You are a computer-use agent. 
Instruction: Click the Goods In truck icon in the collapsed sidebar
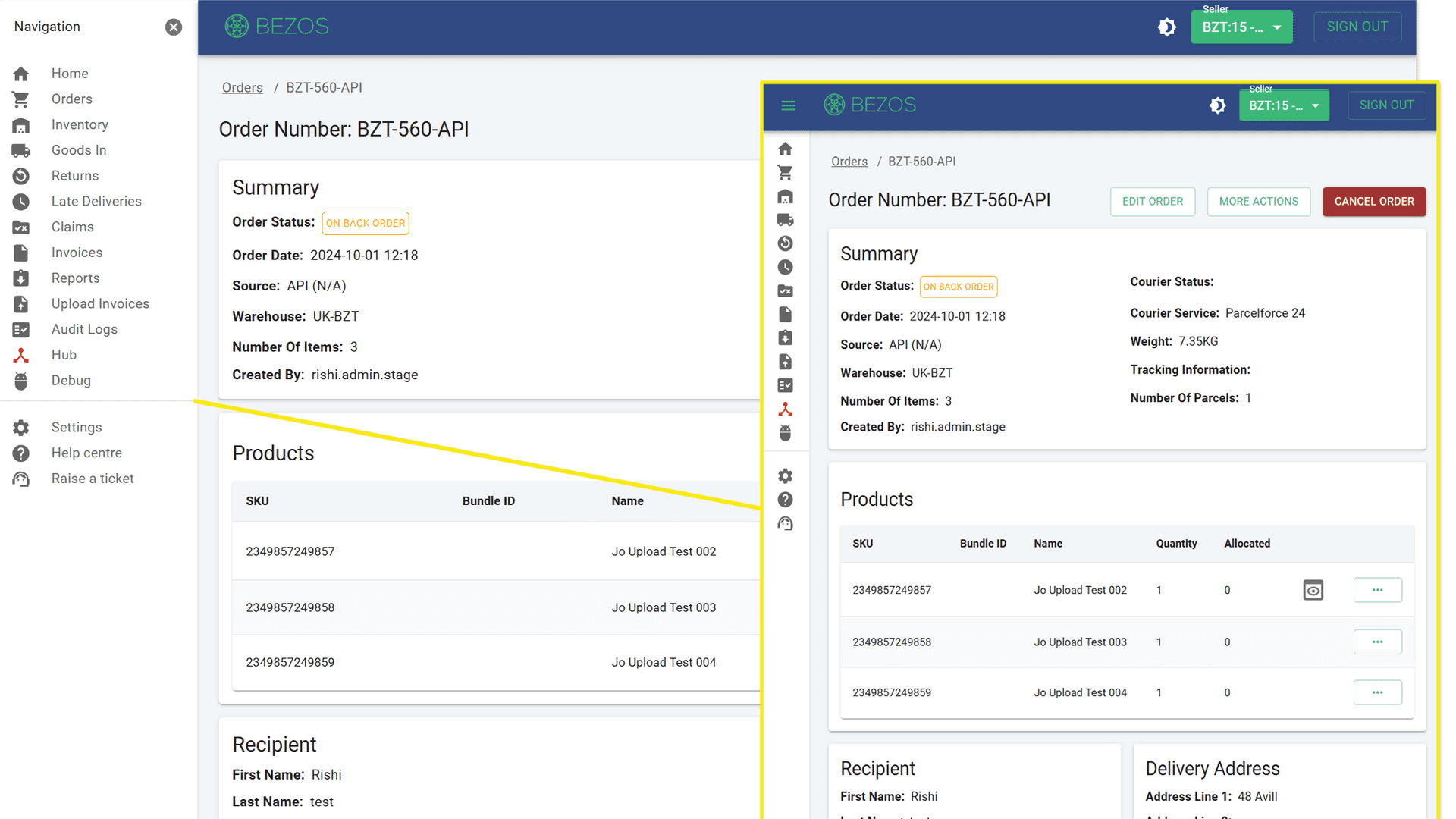(786, 220)
